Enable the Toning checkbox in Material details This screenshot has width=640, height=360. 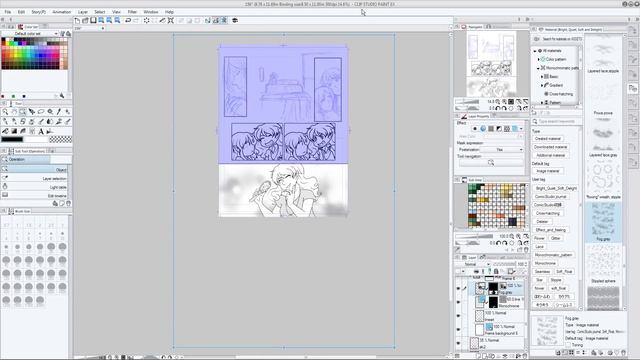click(x=568, y=345)
